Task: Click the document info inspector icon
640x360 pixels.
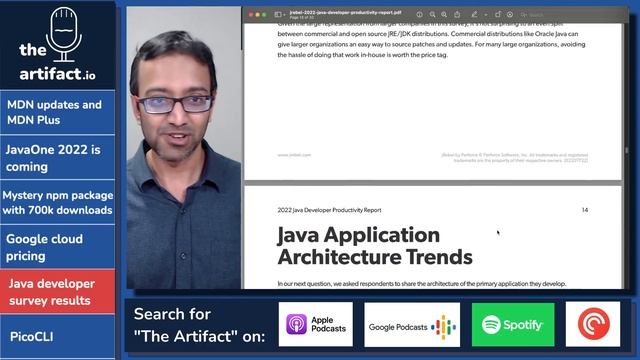Action: click(x=419, y=14)
